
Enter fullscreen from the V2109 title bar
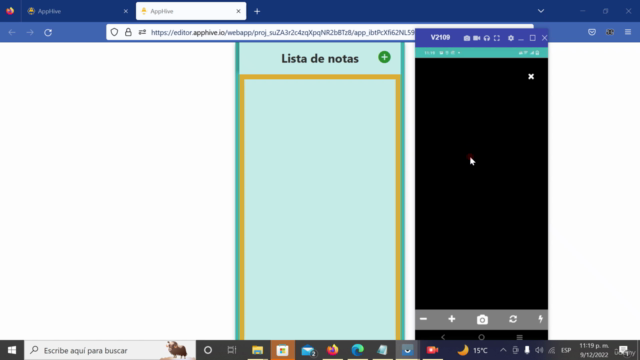[x=497, y=38]
